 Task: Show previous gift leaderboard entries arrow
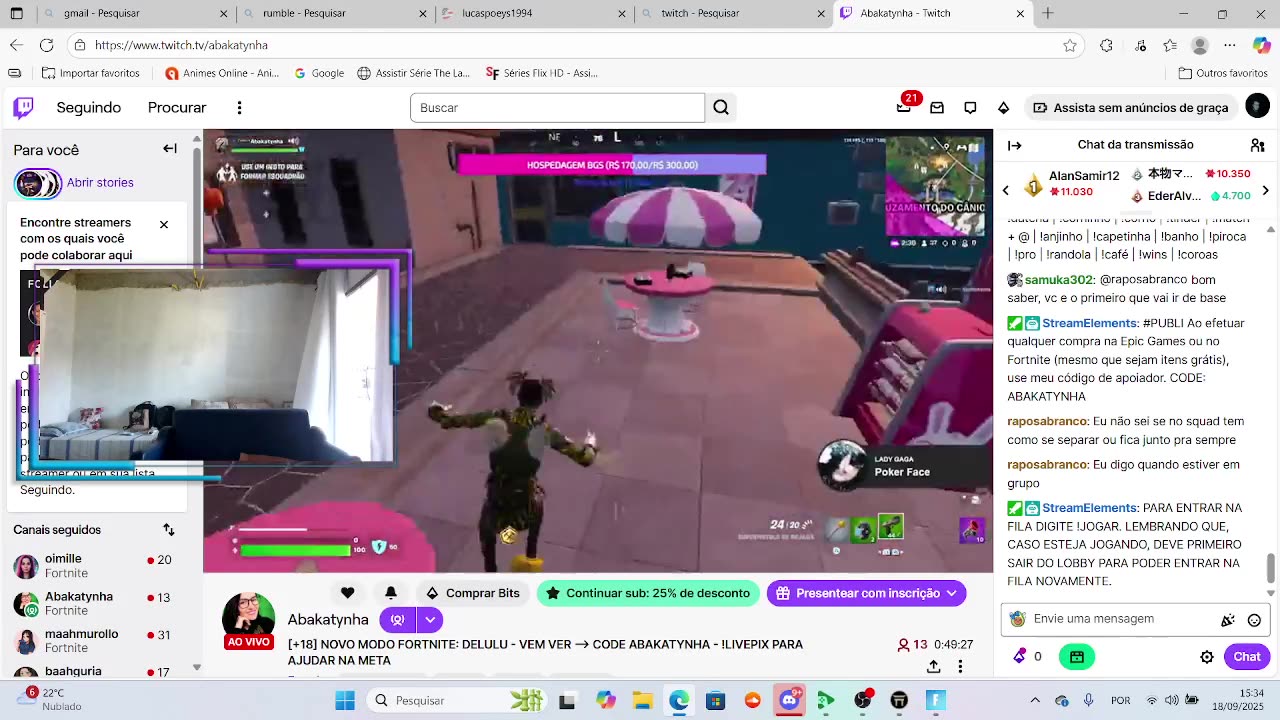click(1006, 191)
